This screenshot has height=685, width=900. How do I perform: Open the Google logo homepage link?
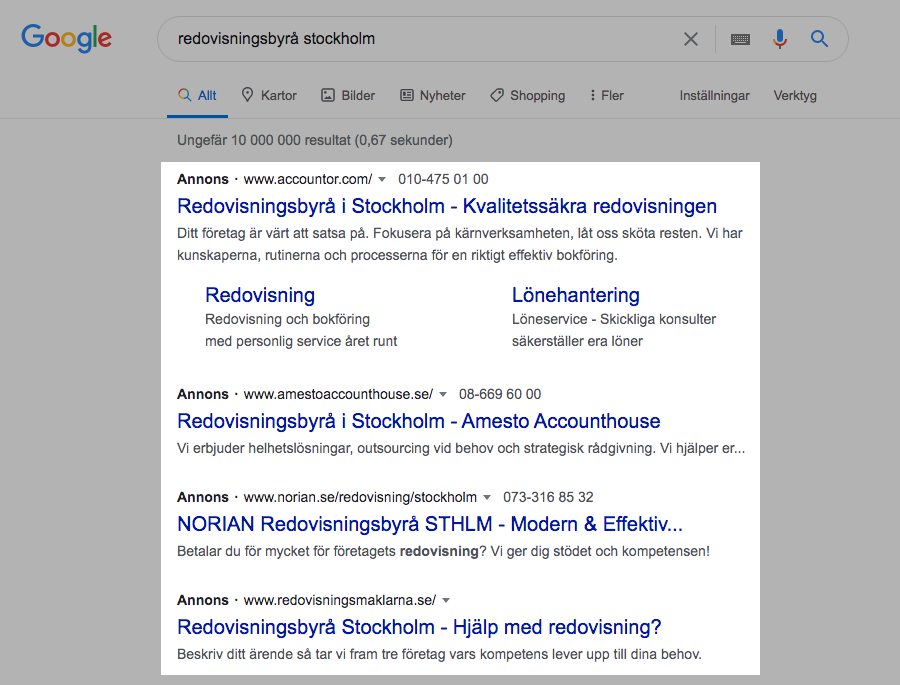coord(67,38)
